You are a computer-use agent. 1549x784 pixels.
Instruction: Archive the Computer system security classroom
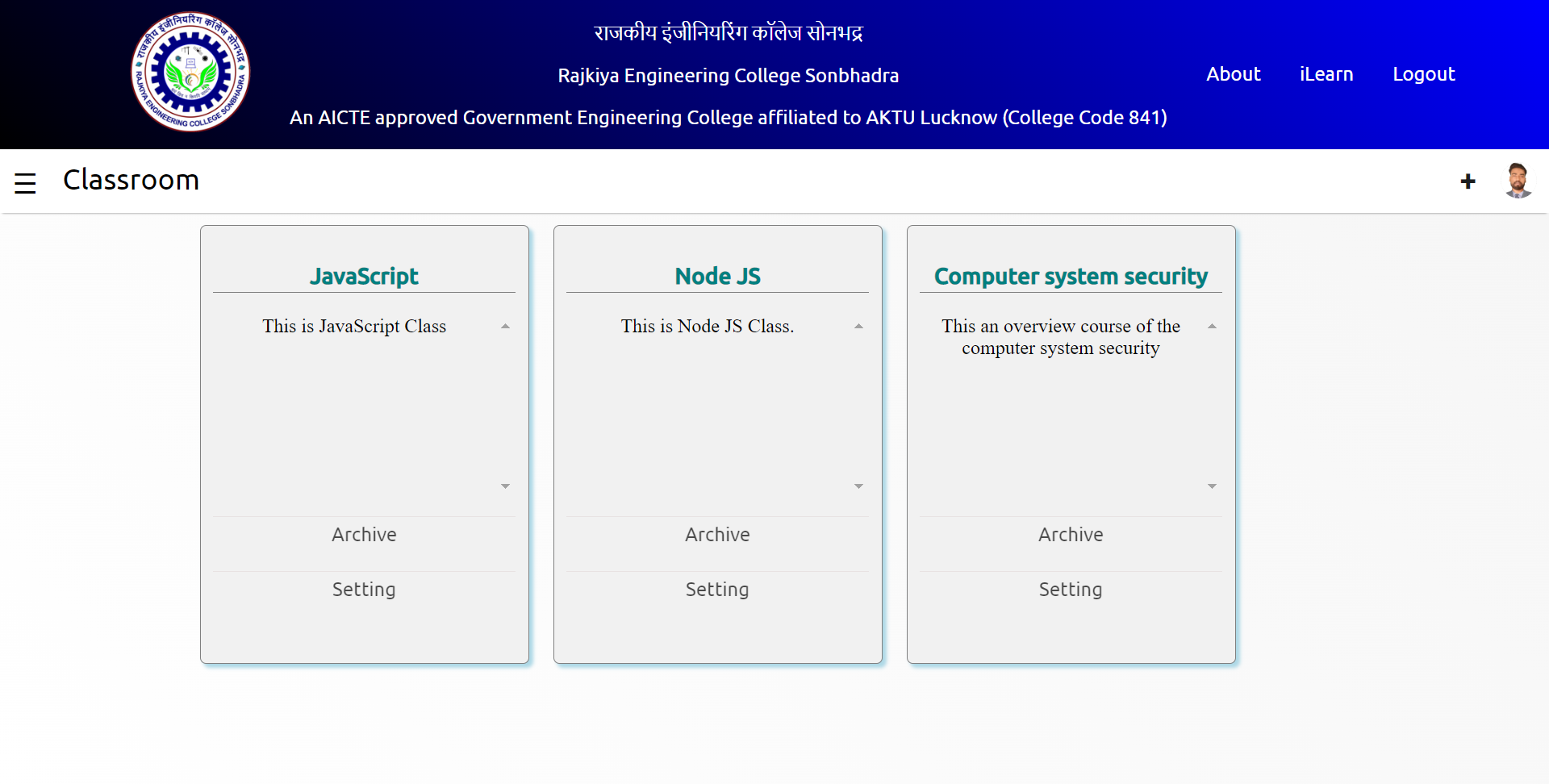coord(1071,534)
